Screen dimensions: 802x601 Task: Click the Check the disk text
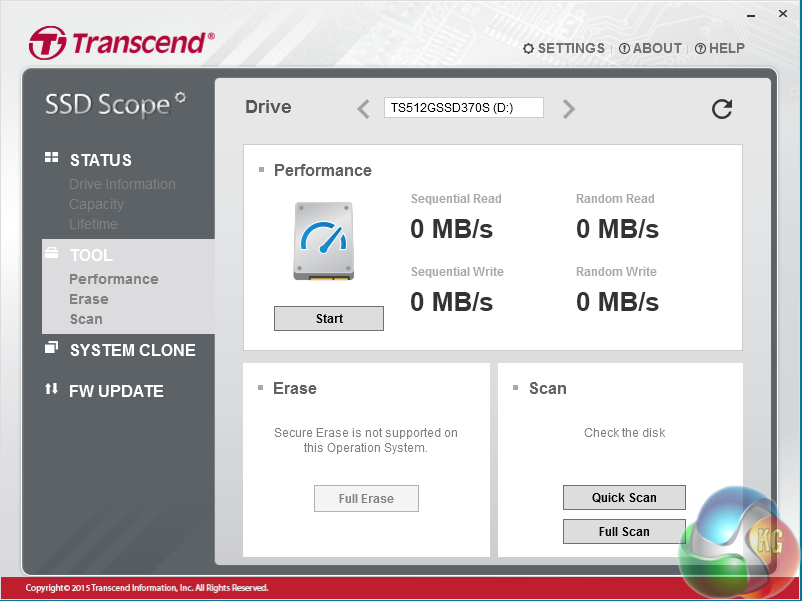click(625, 433)
